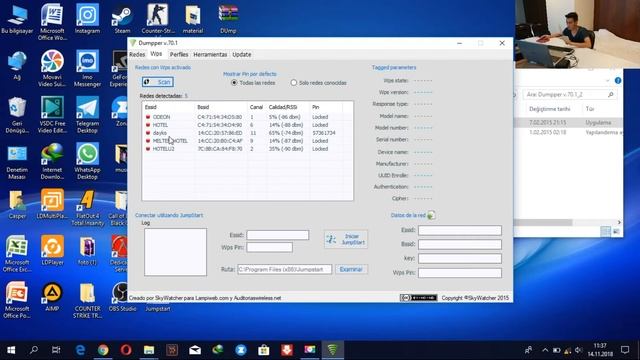Click Değiştirme tarihi column in Explorer

point(550,109)
